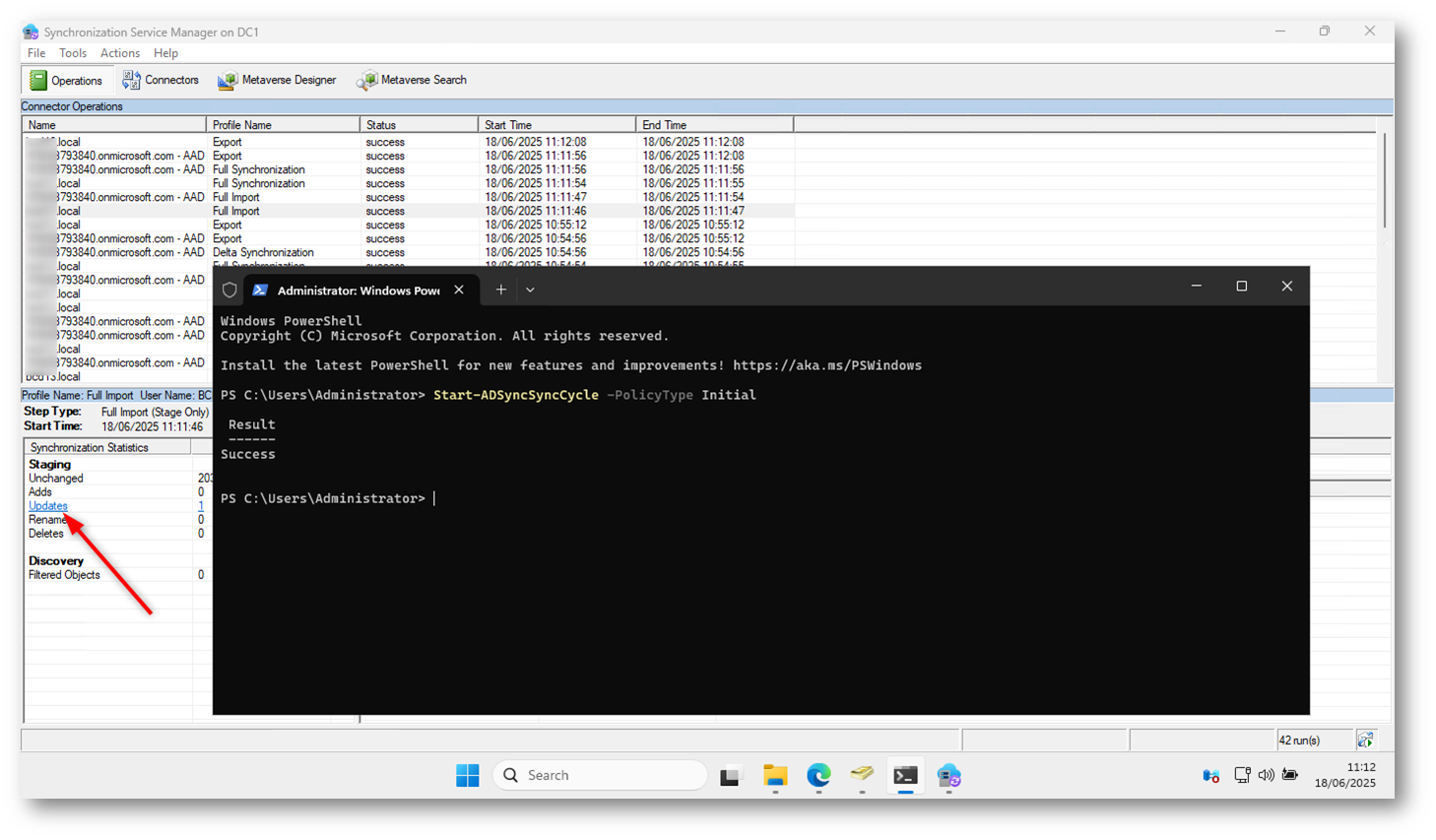Image resolution: width=1436 pixels, height=840 pixels.
Task: Click the Updates link in Staging statistics
Action: 48,506
